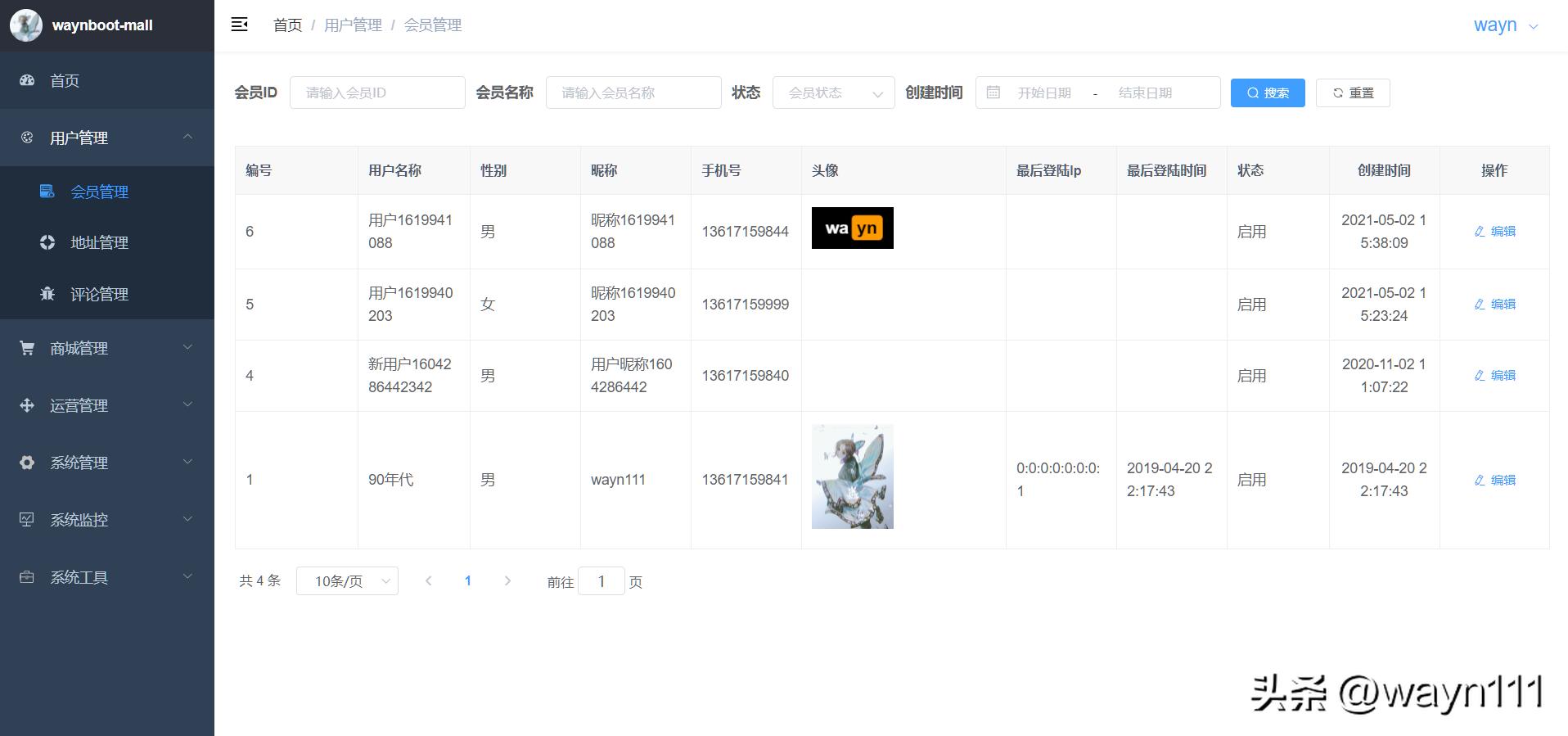This screenshot has width=1568, height=736.
Task: Toggle the sidebar collapse hamburger icon
Action: [240, 25]
